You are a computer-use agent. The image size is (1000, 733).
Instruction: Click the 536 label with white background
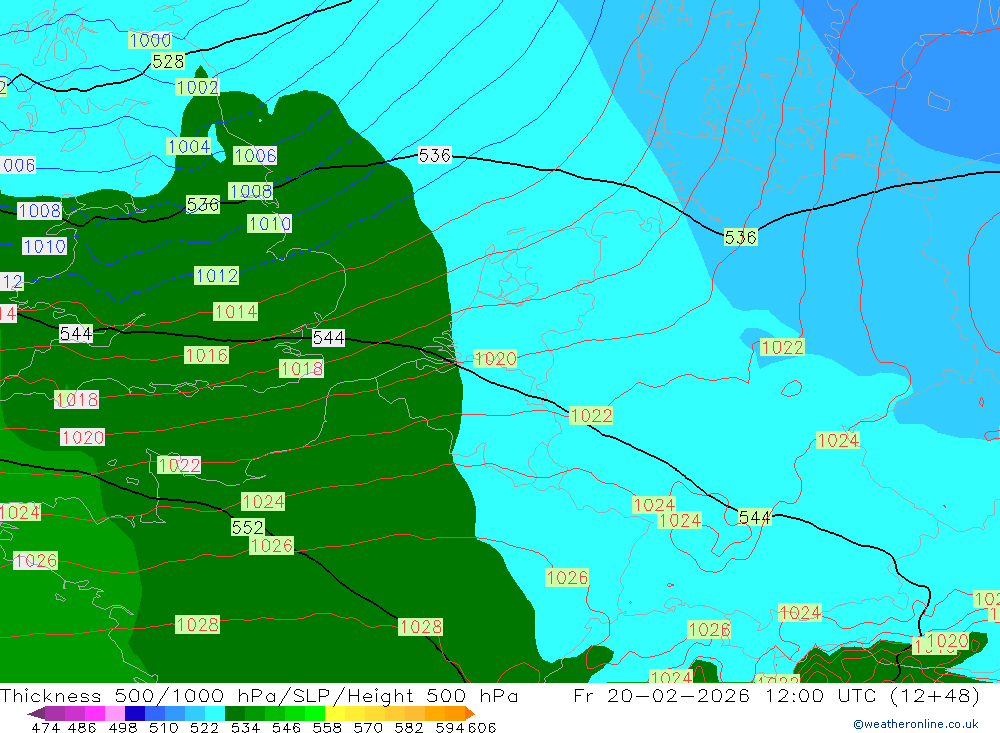[435, 156]
